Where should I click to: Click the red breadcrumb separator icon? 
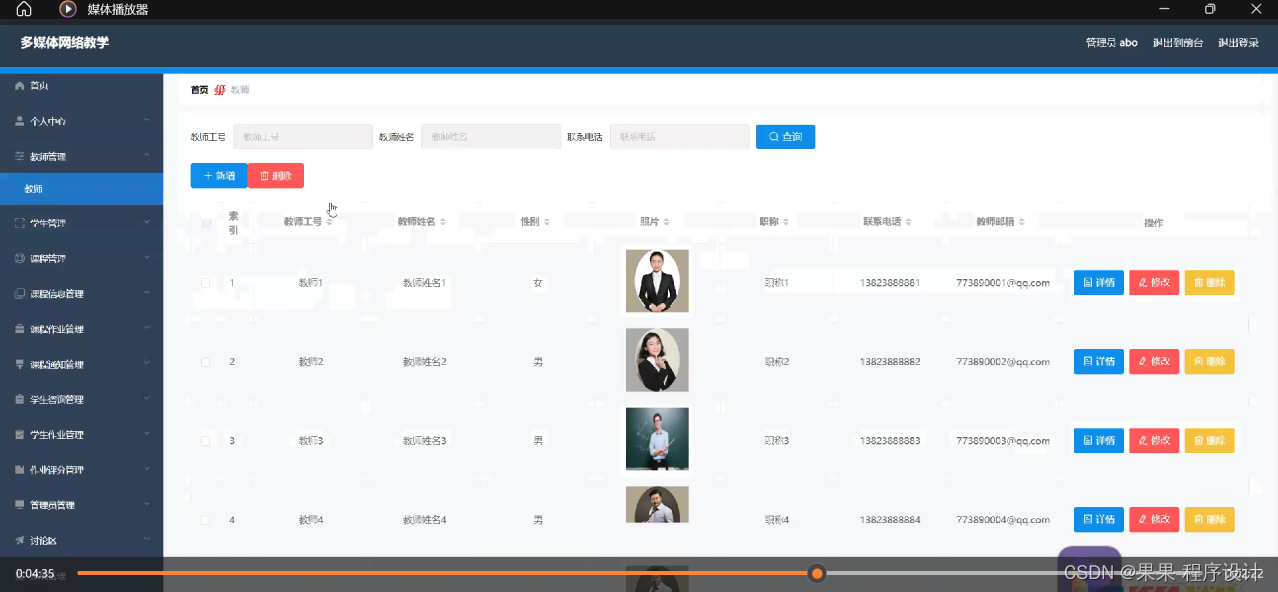coord(220,90)
